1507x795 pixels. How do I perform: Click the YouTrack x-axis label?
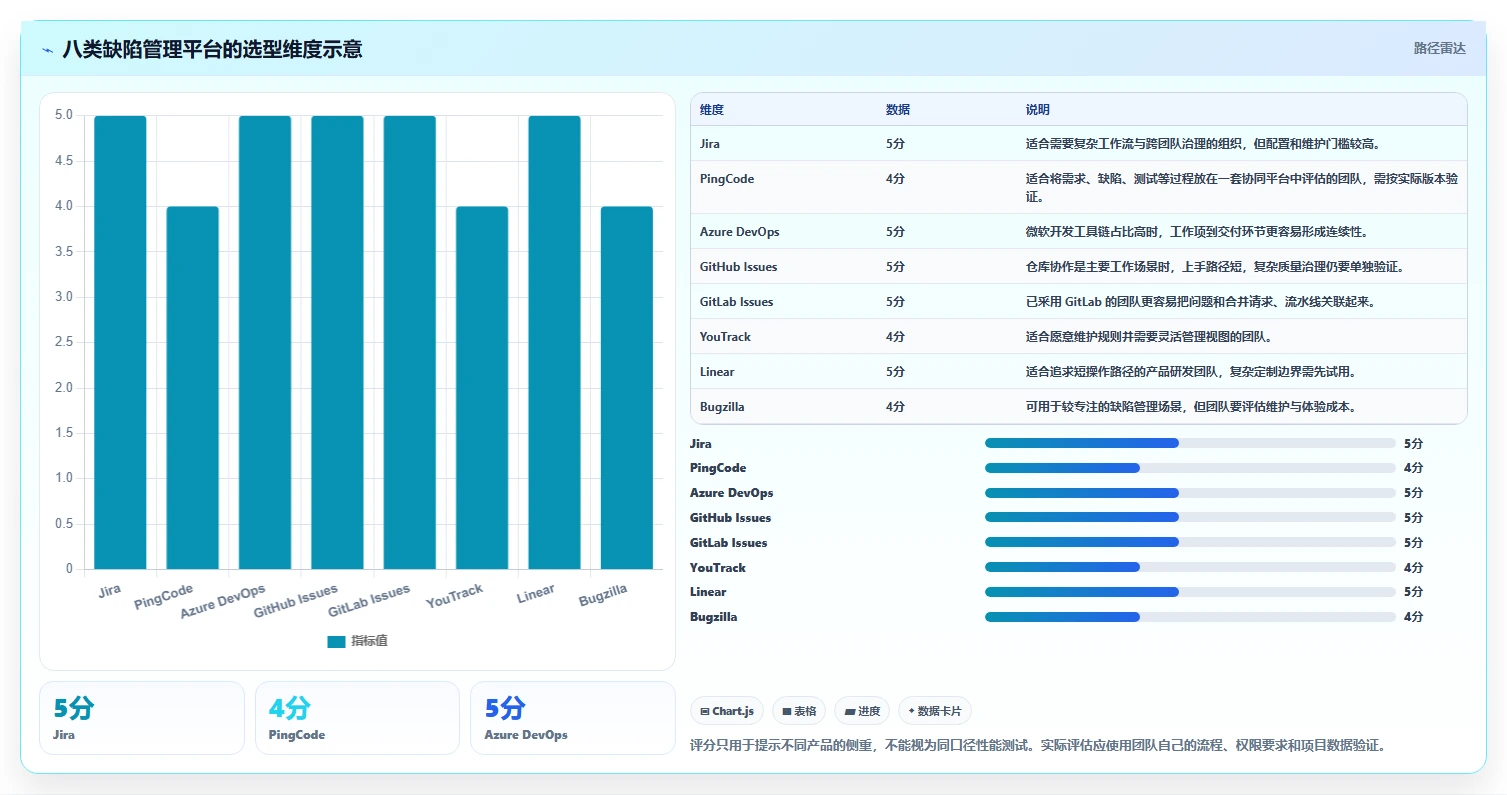click(455, 596)
